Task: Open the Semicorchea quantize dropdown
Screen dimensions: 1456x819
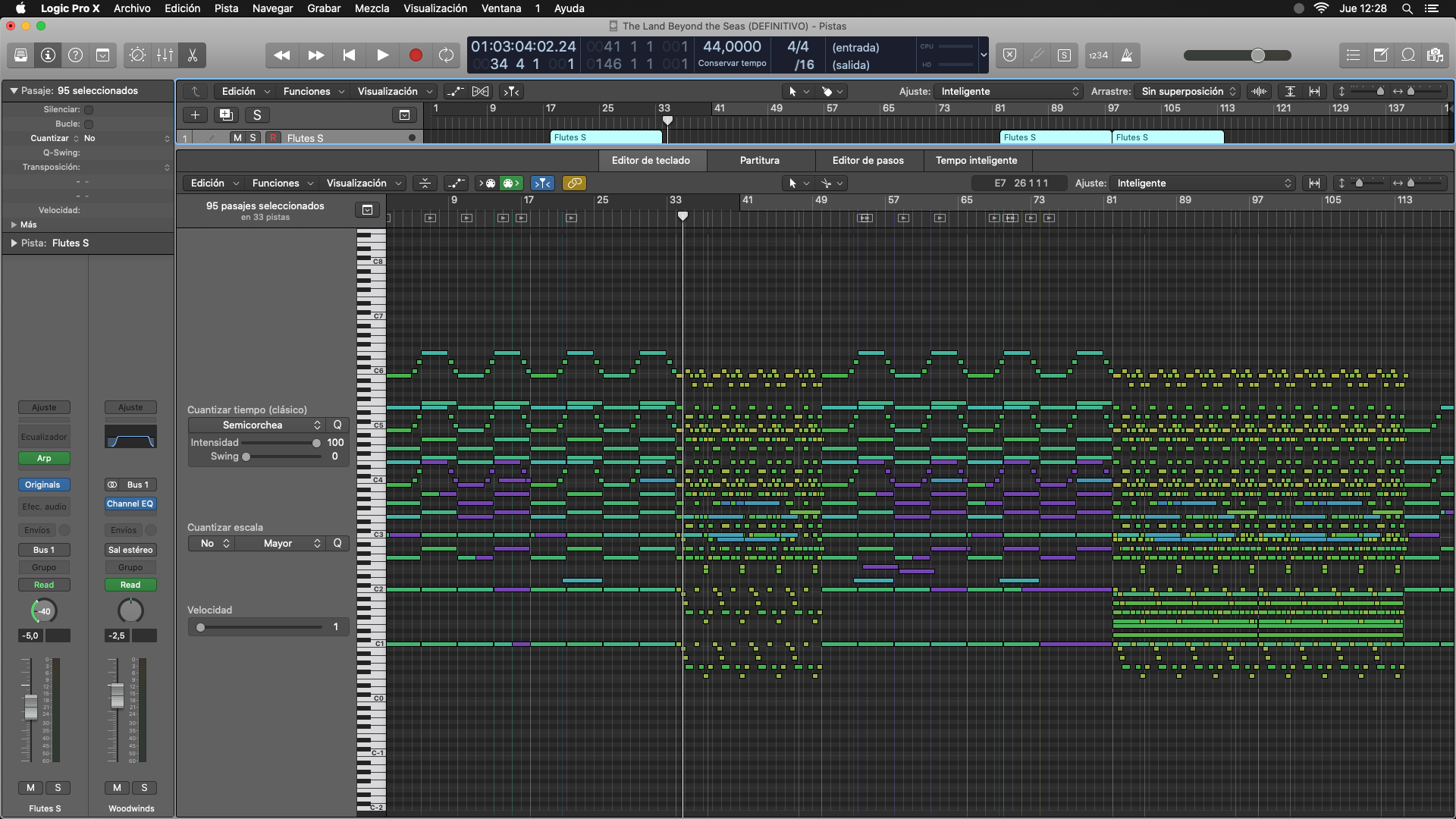Action: pos(257,425)
